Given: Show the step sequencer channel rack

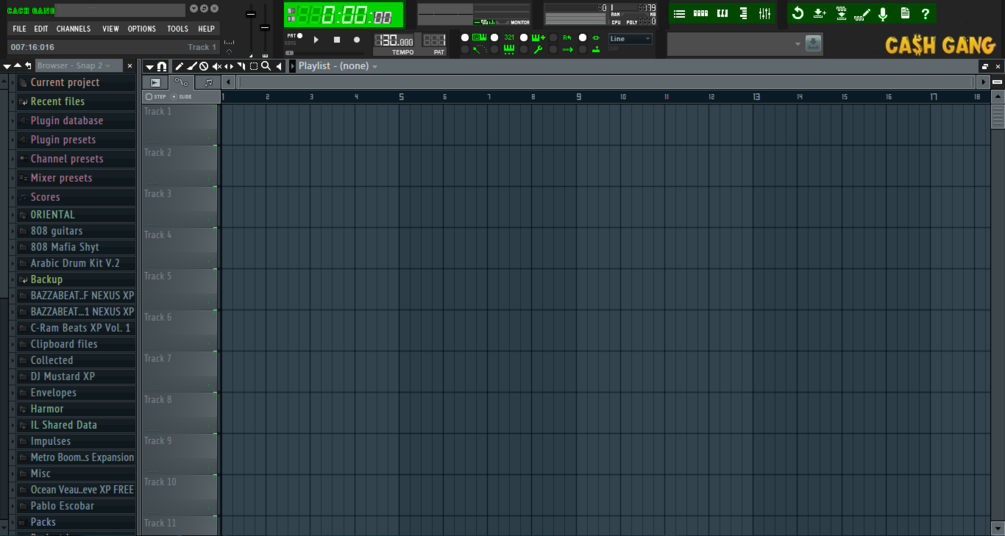Looking at the screenshot, I should (x=701, y=13).
